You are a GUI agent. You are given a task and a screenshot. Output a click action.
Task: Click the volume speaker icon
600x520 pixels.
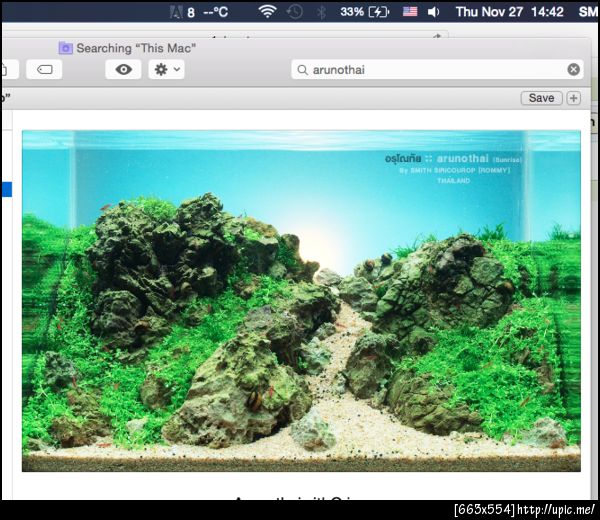tap(433, 12)
